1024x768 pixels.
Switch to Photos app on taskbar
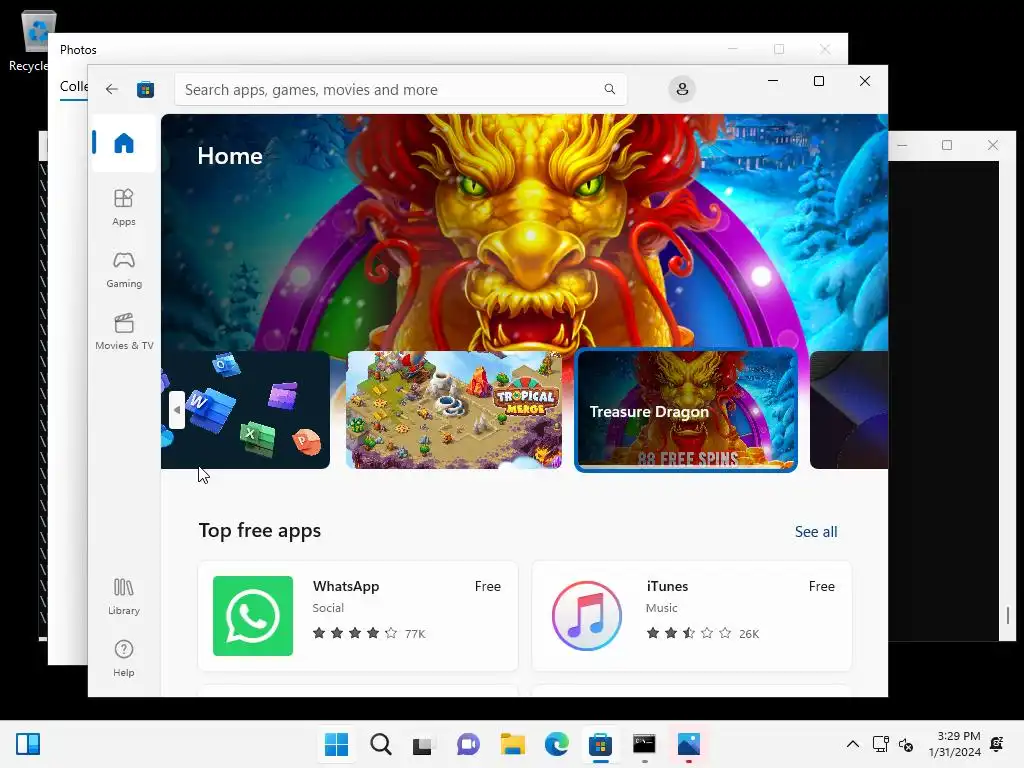(688, 744)
